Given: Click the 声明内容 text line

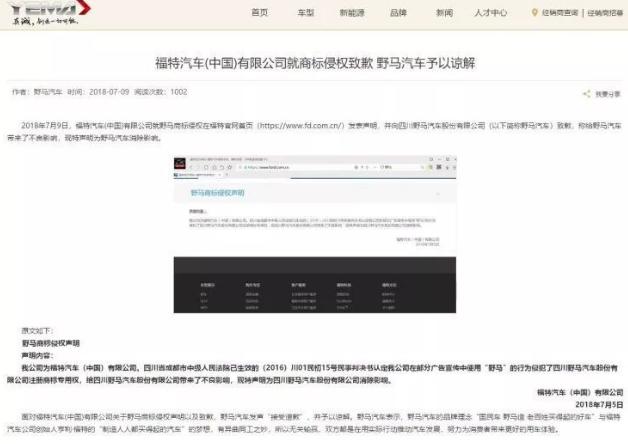Looking at the screenshot, I should click(x=37, y=356).
